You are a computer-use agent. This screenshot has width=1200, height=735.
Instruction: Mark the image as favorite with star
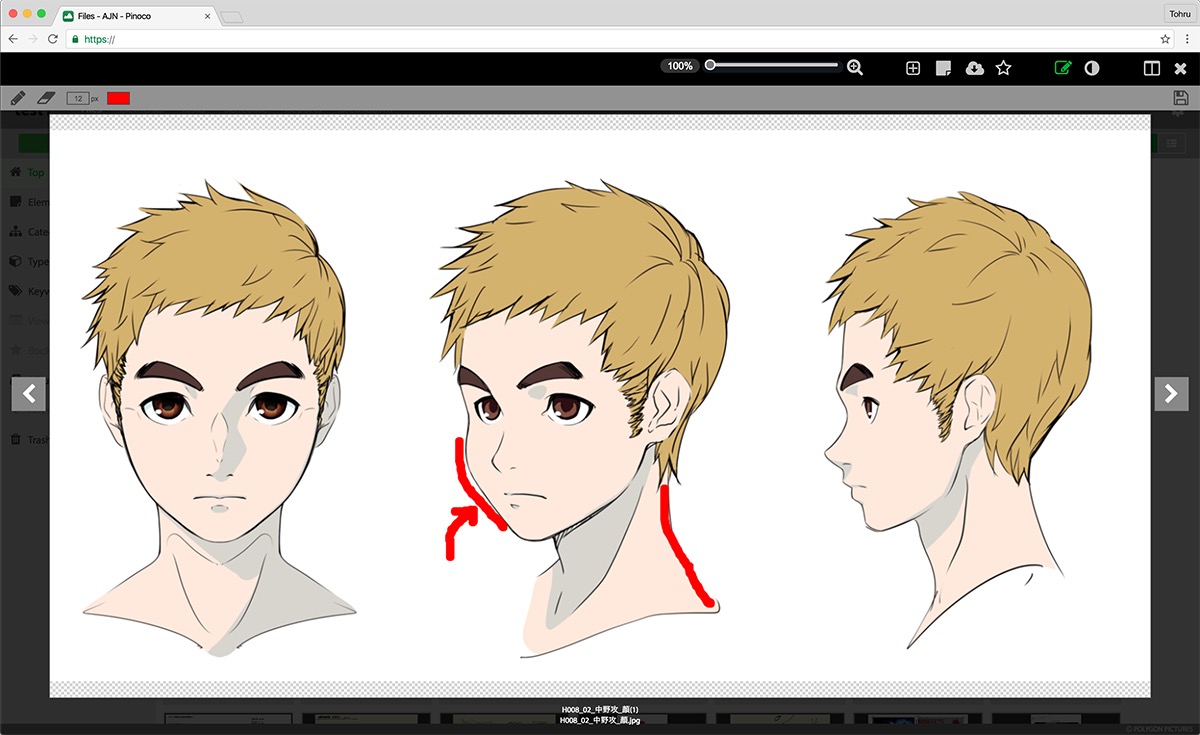click(1004, 68)
